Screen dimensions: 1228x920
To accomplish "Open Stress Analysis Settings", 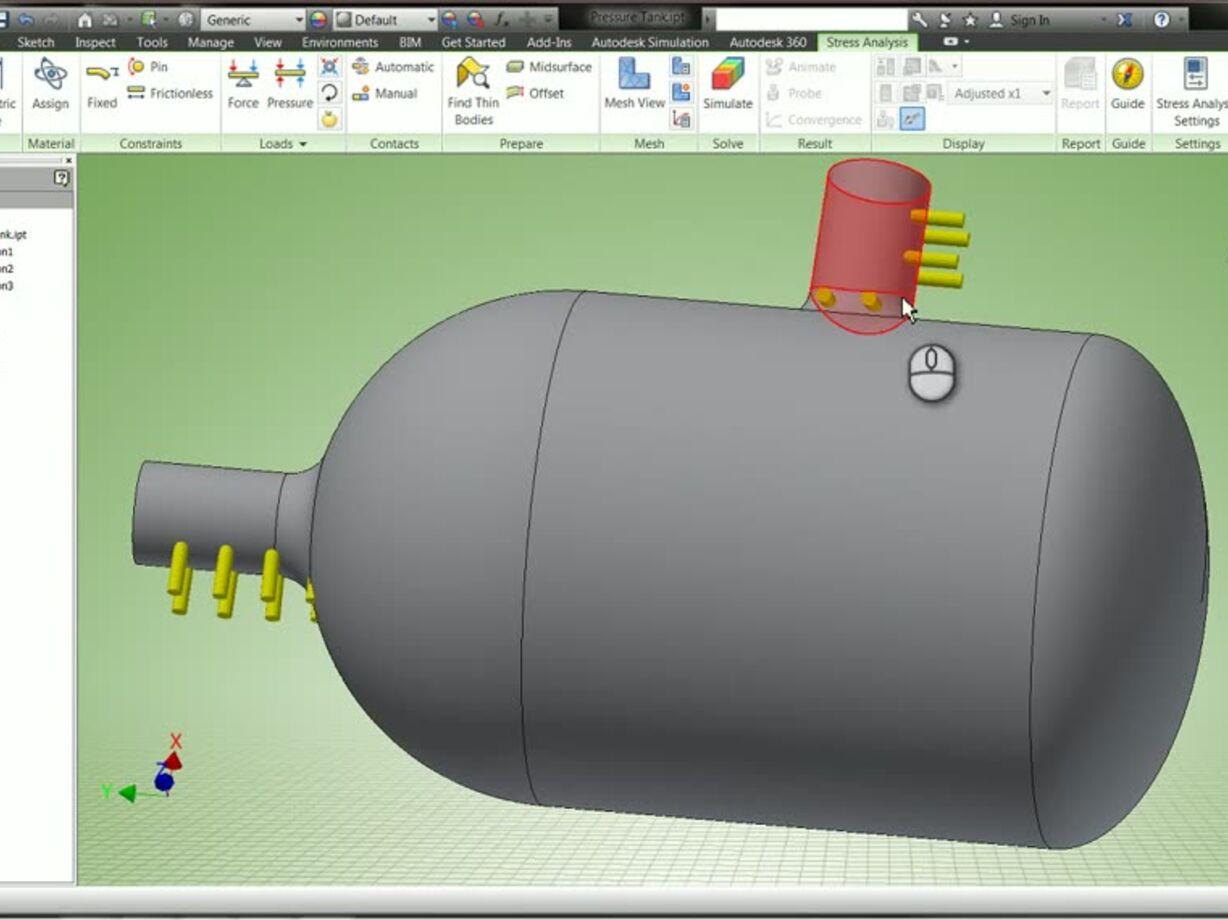I will (x=1196, y=86).
